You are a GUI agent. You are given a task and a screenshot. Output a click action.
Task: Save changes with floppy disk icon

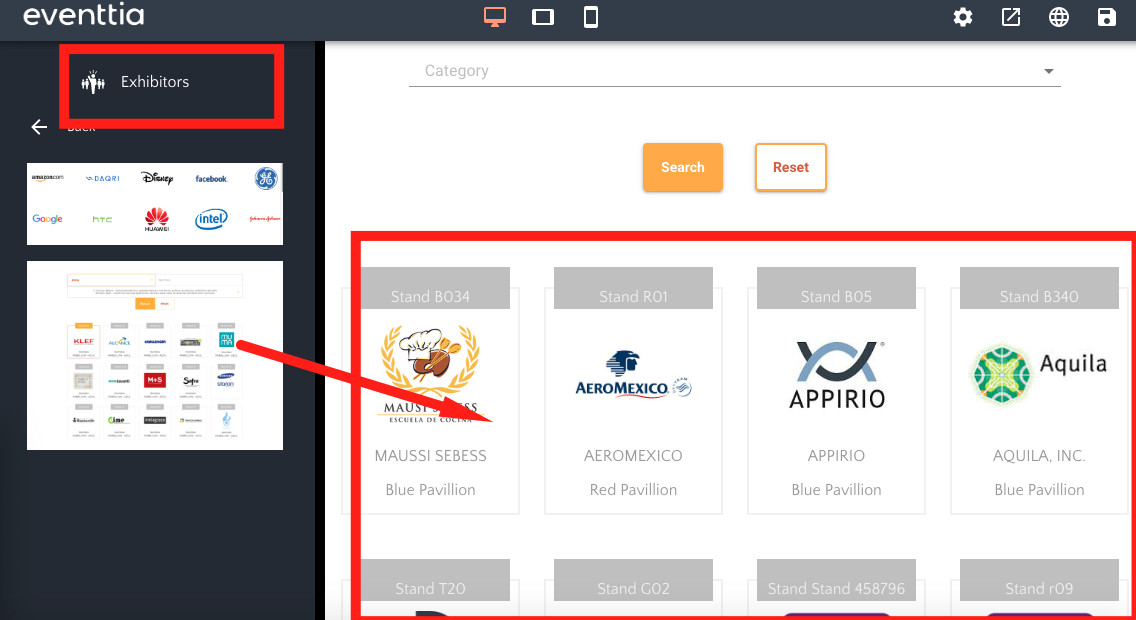click(x=1107, y=17)
